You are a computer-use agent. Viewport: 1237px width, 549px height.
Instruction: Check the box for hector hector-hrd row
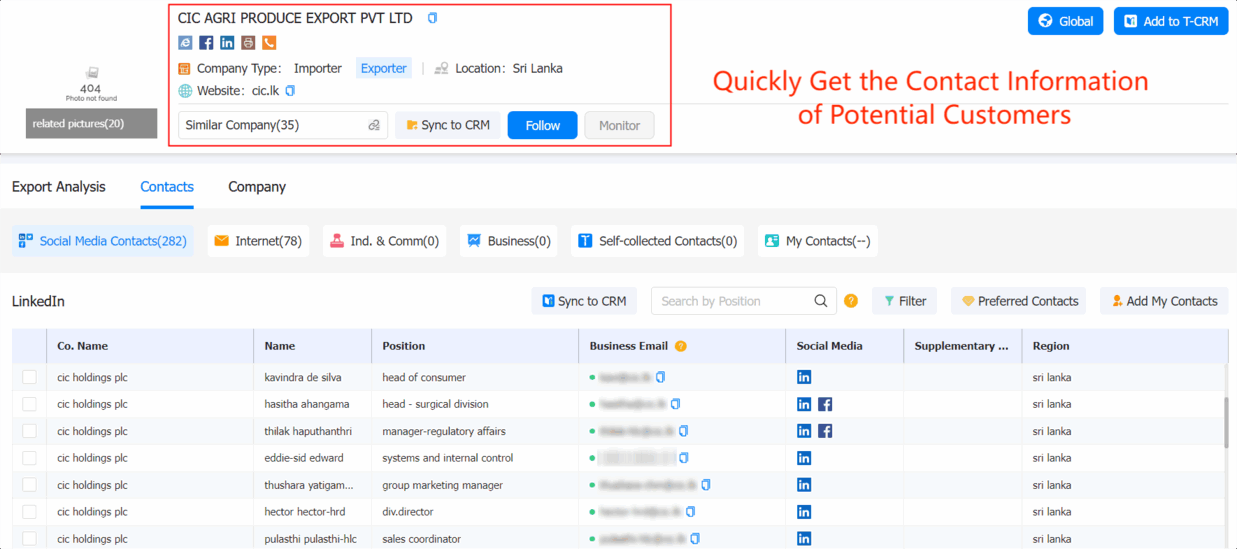(29, 511)
